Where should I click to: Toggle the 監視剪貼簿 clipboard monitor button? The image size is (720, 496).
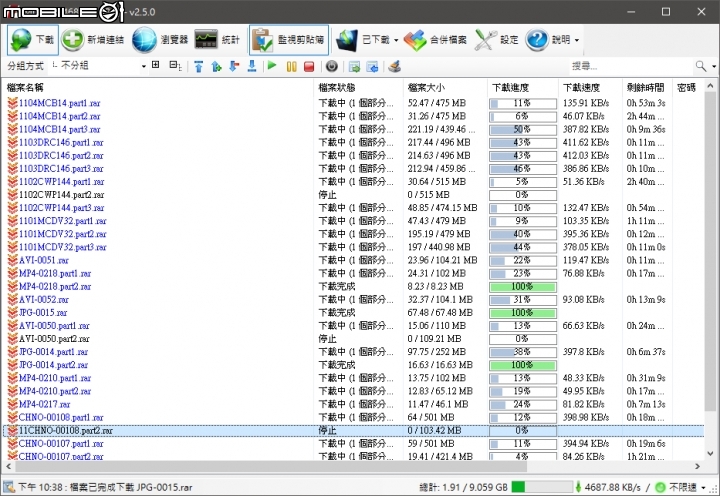(x=286, y=40)
